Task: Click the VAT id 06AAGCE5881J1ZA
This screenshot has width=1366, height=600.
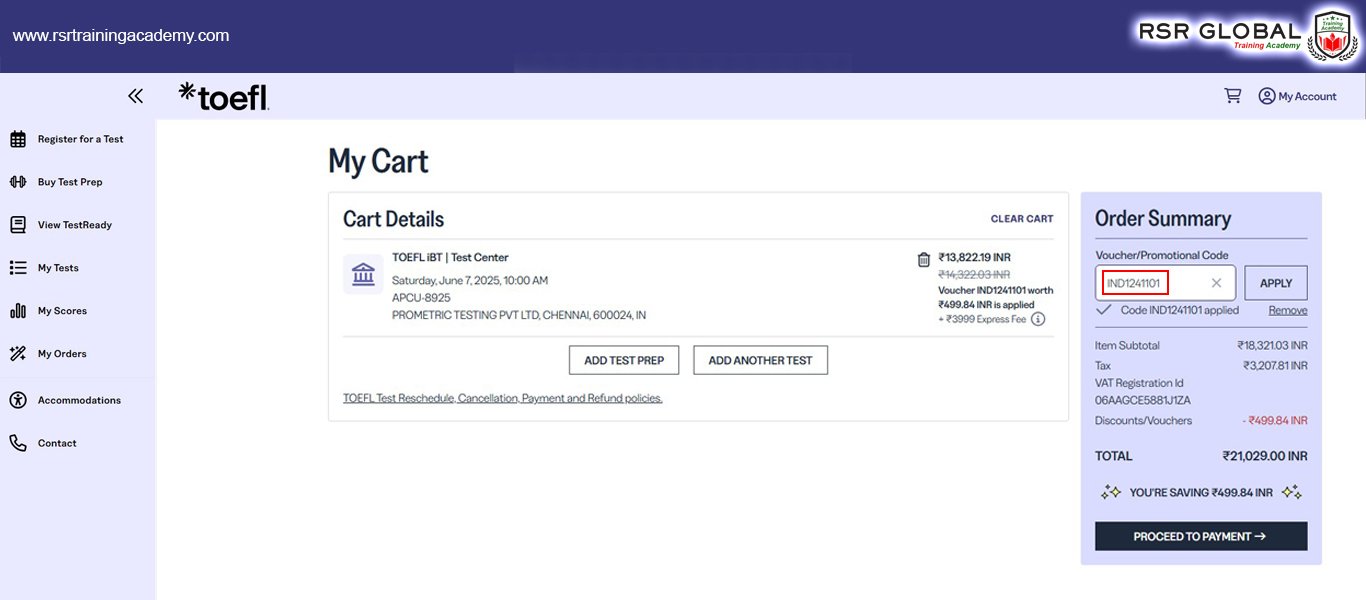Action: point(1143,400)
